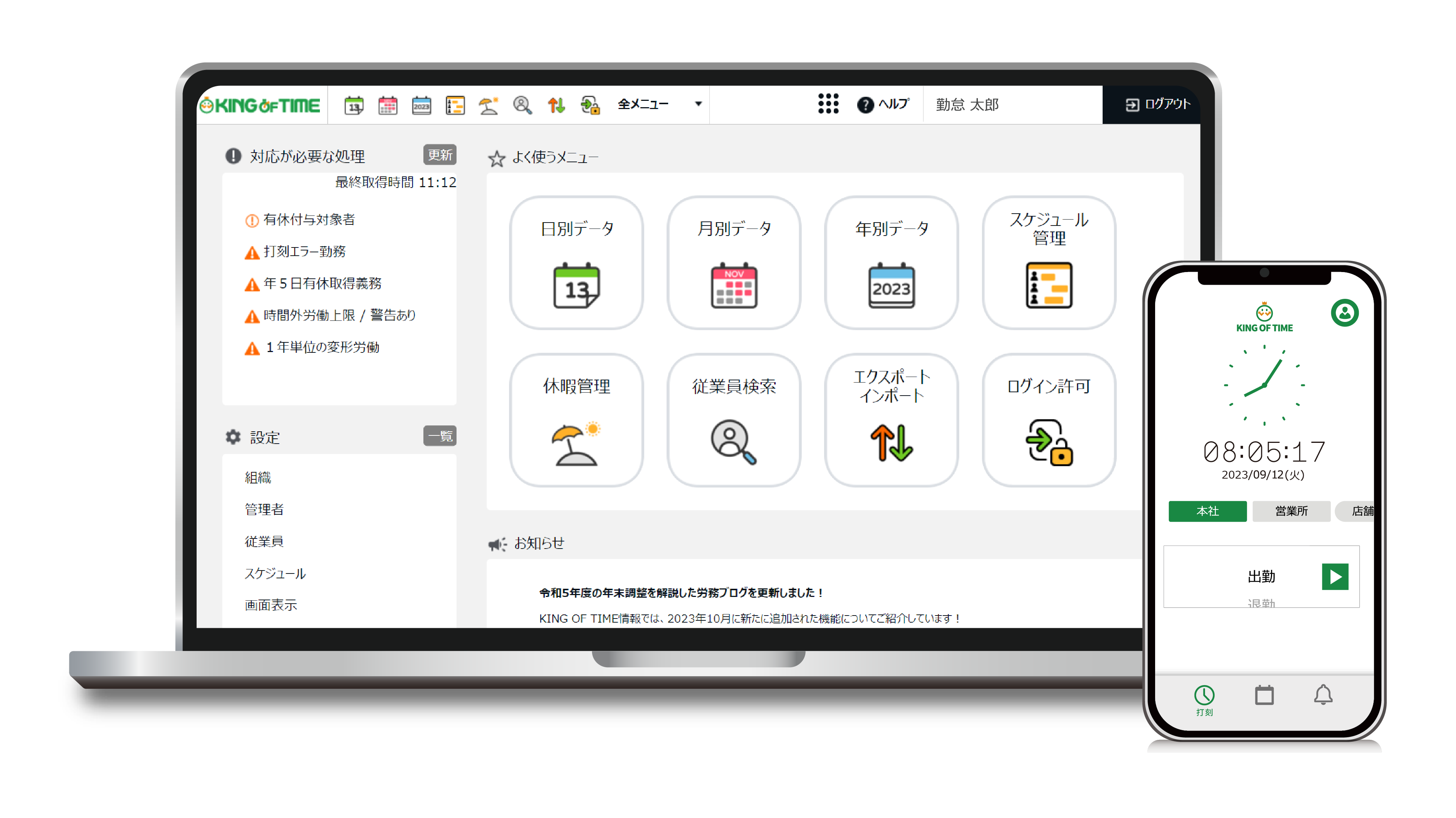The image size is (1456, 818).
Task: Open login permission icon in toolbar
Action: [x=590, y=105]
